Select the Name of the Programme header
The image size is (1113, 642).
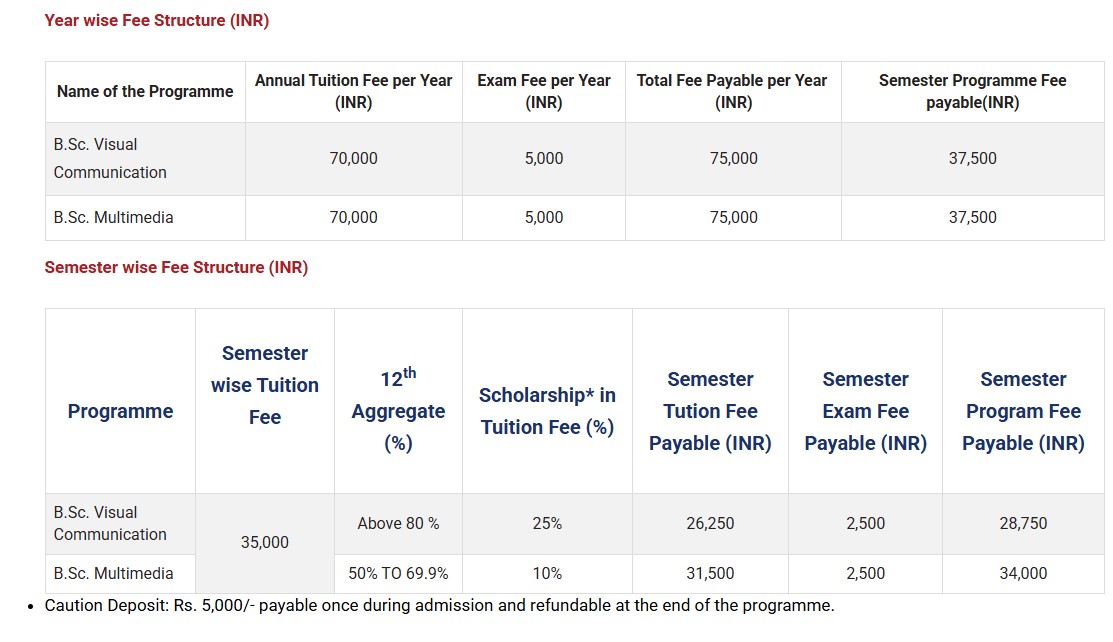click(145, 91)
